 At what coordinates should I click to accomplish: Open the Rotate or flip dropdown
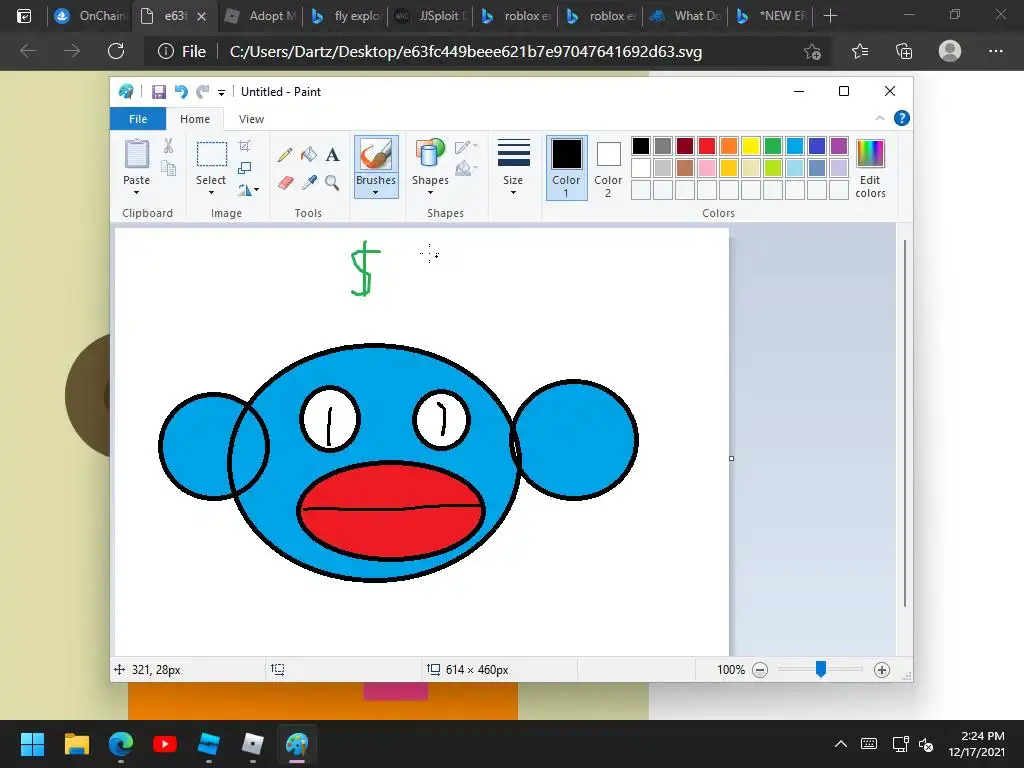click(248, 190)
